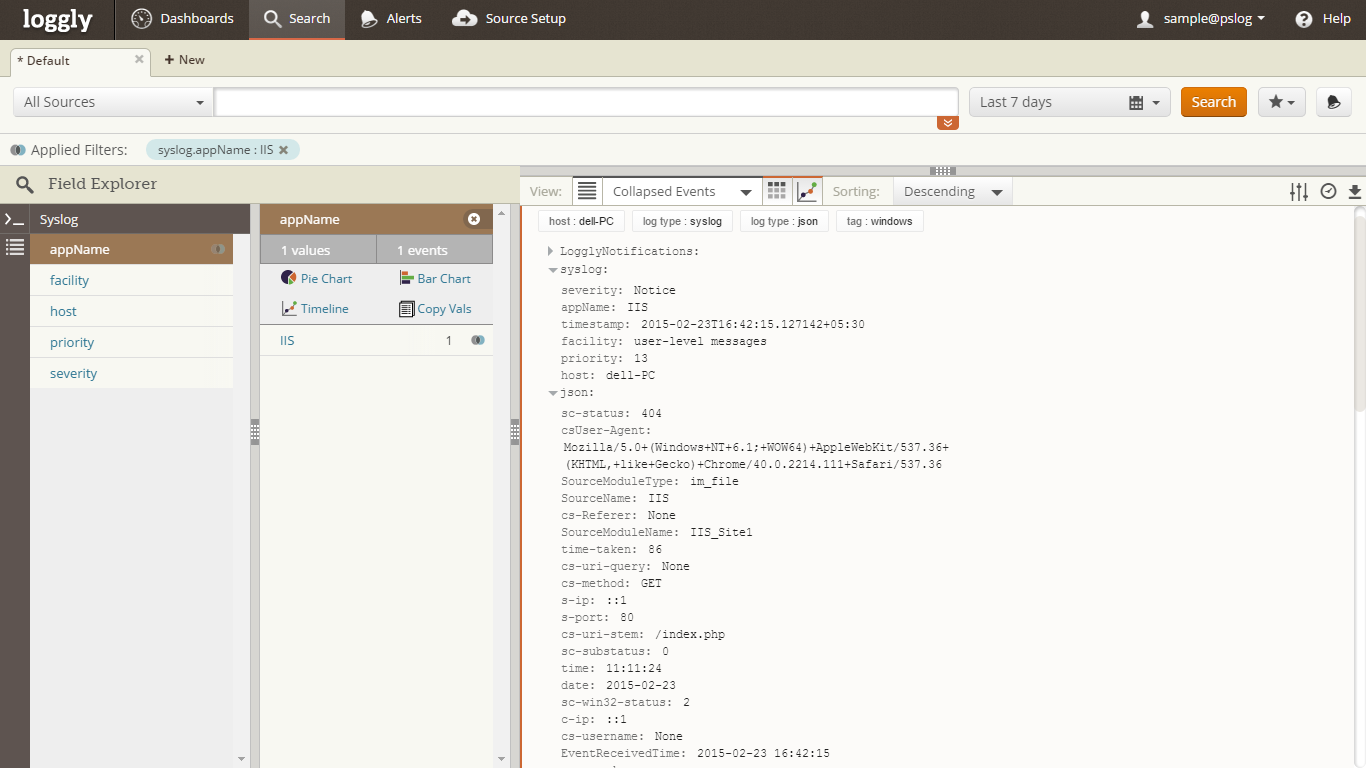Open the Dashboards menu
The width and height of the screenshot is (1366, 768).
183,19
